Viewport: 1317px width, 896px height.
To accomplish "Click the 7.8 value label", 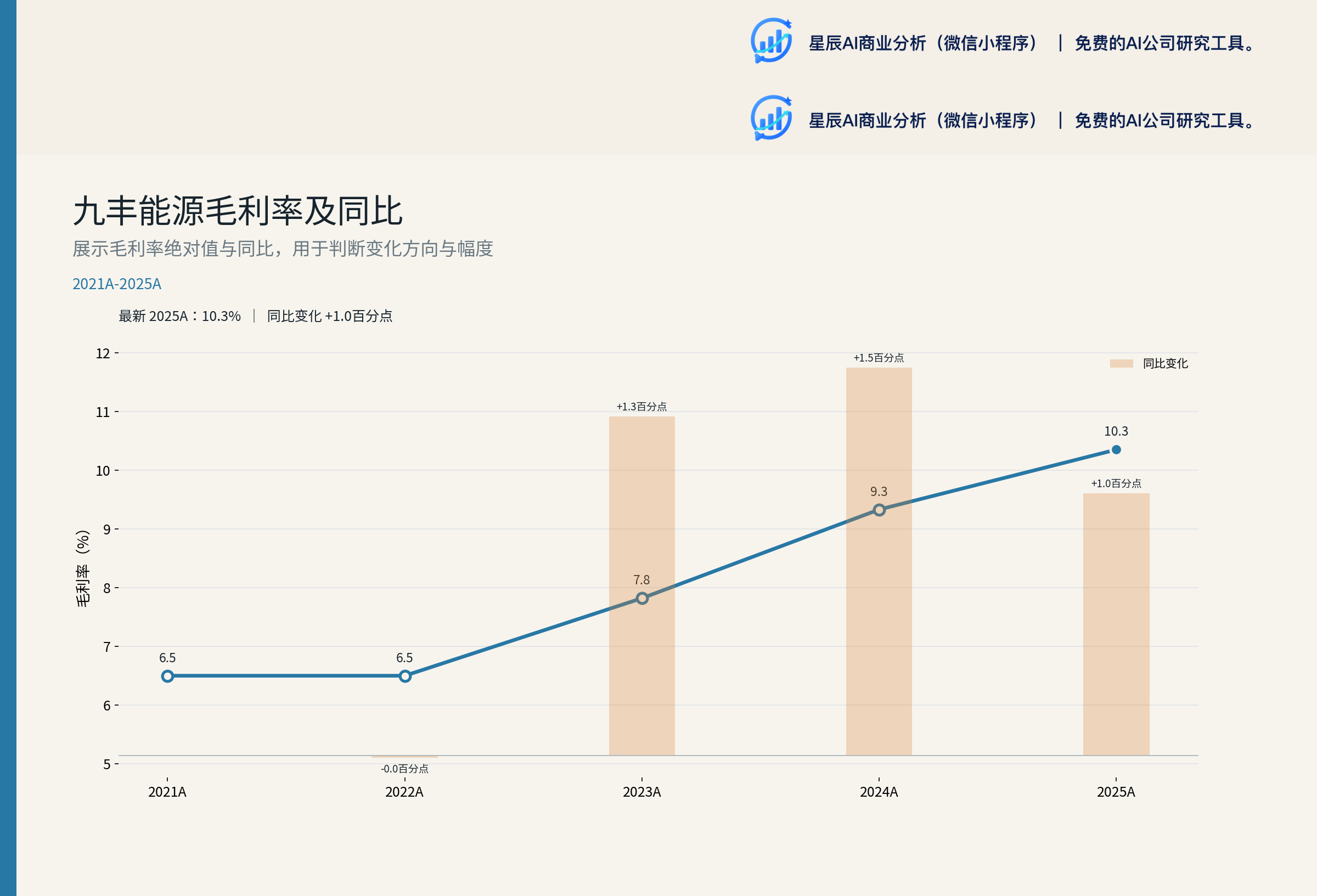I will pyautogui.click(x=641, y=580).
